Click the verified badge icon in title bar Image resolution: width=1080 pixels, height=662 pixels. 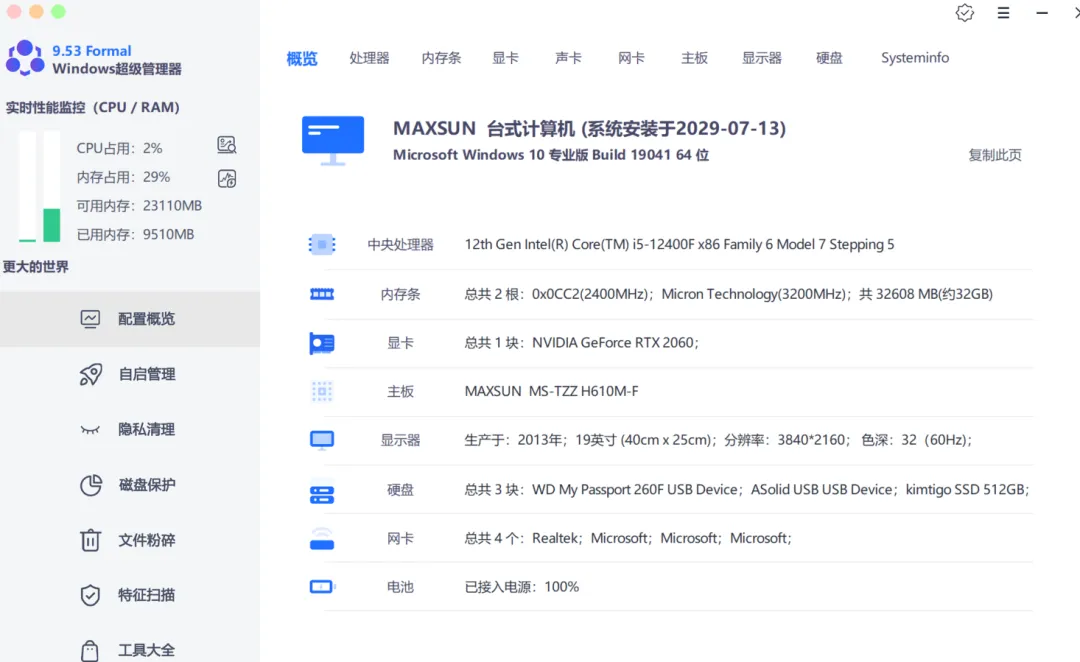[x=965, y=12]
